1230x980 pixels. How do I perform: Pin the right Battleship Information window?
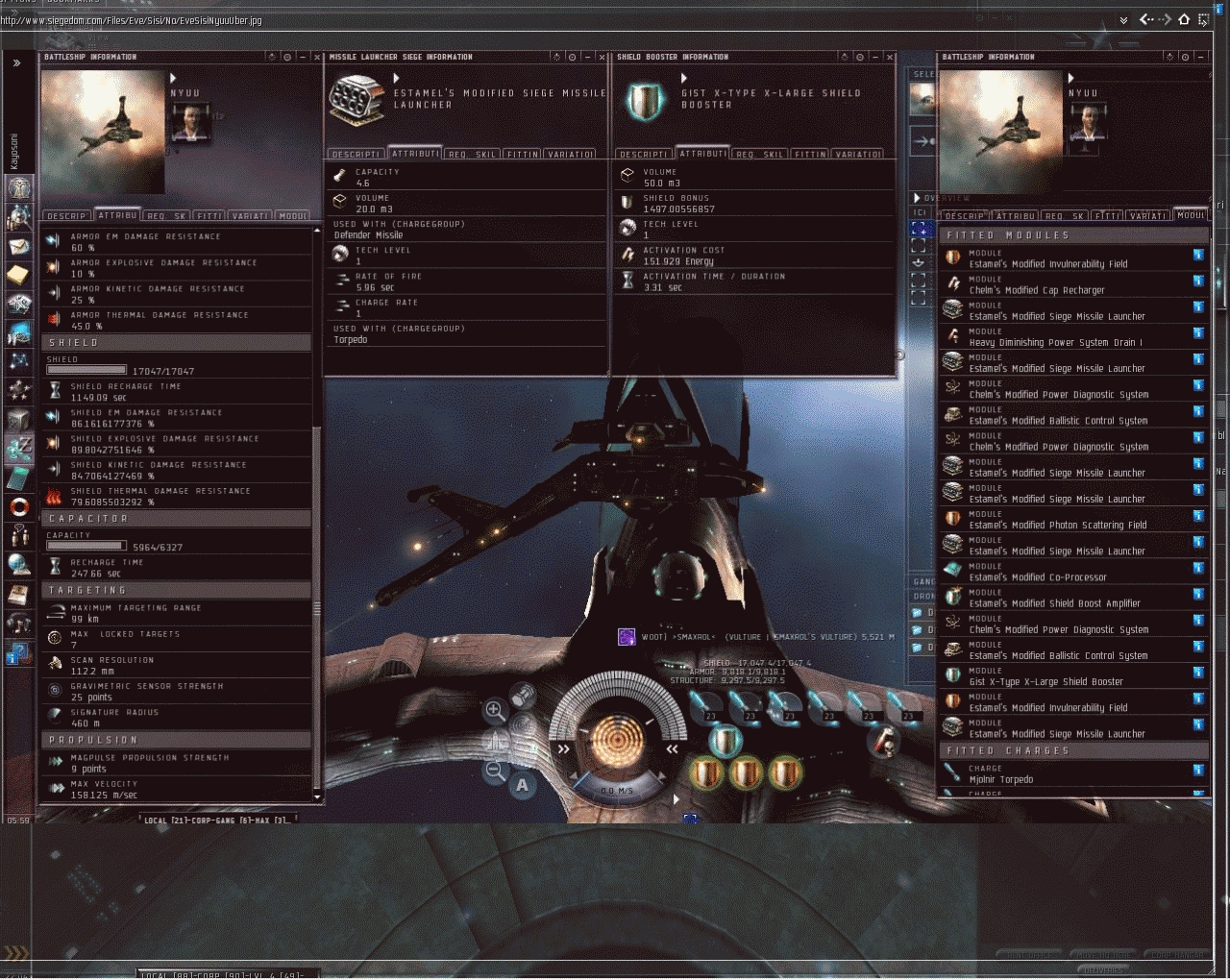tap(1185, 58)
